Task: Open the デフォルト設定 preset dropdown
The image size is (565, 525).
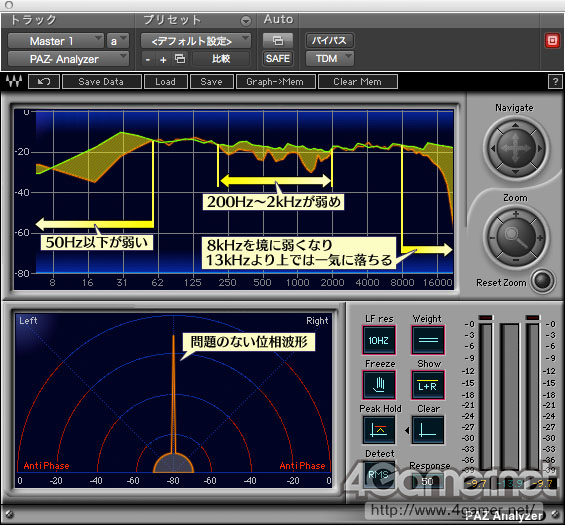Action: (195, 41)
